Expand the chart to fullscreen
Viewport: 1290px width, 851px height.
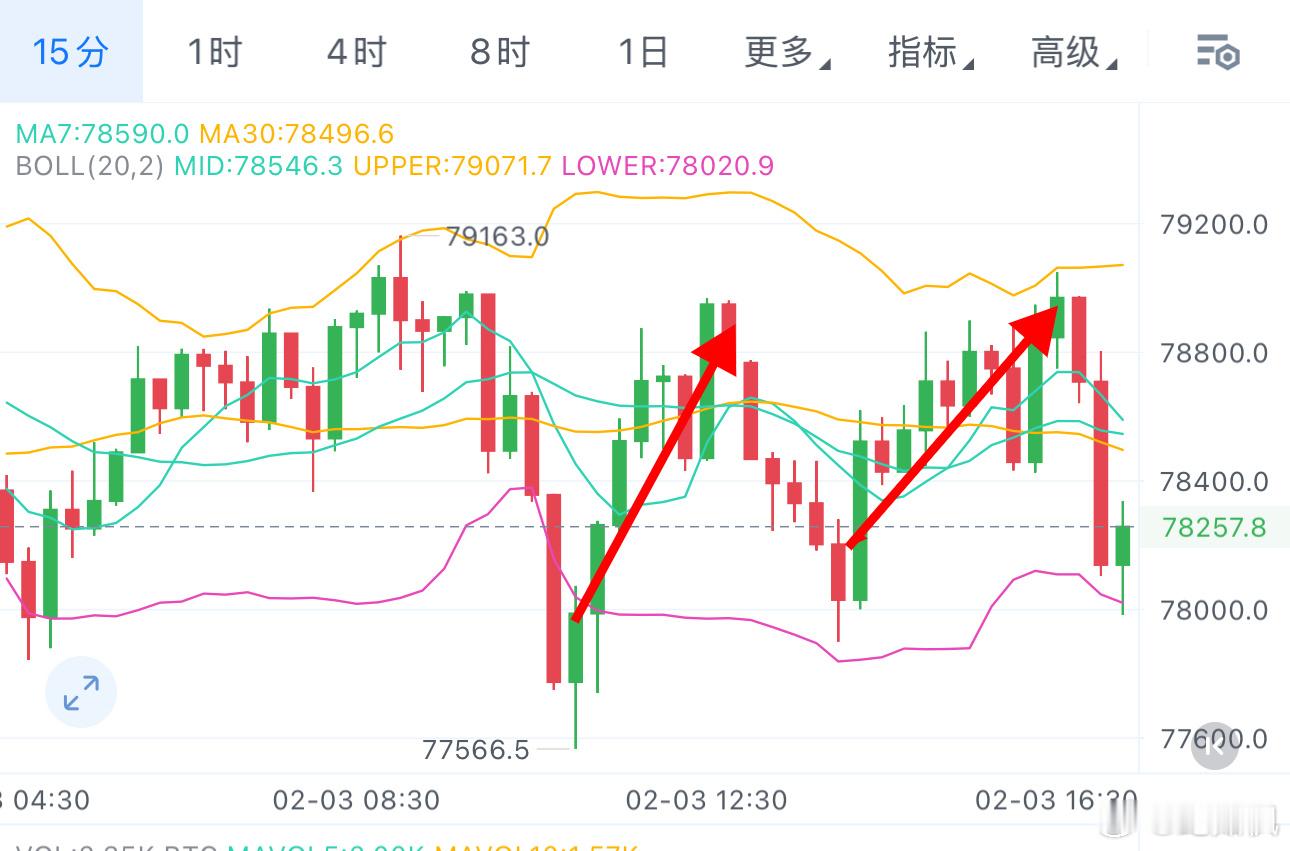point(81,691)
